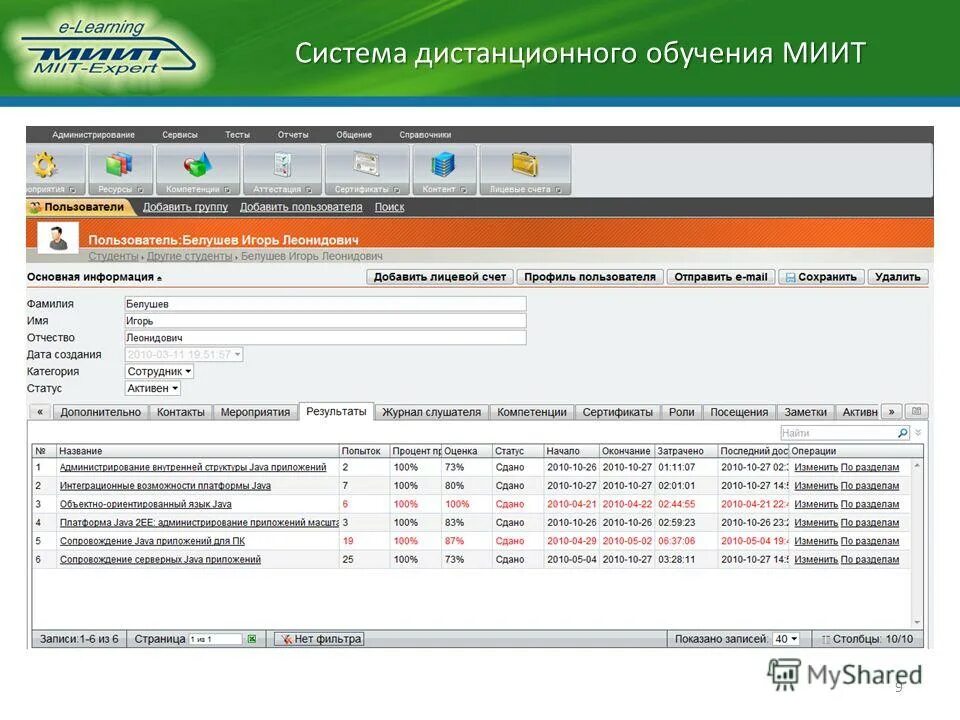Open the Статус Активен dropdown
Image resolution: width=960 pixels, height=720 pixels.
tap(152, 388)
